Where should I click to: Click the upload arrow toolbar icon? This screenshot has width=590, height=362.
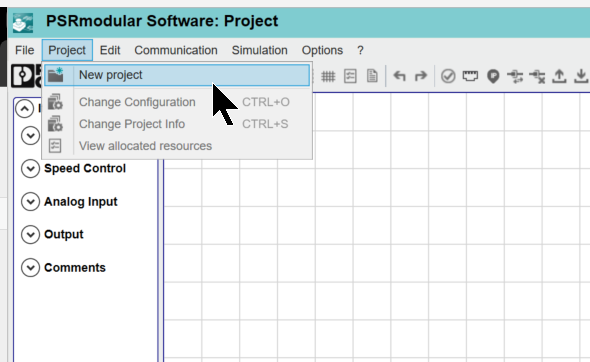(x=559, y=76)
